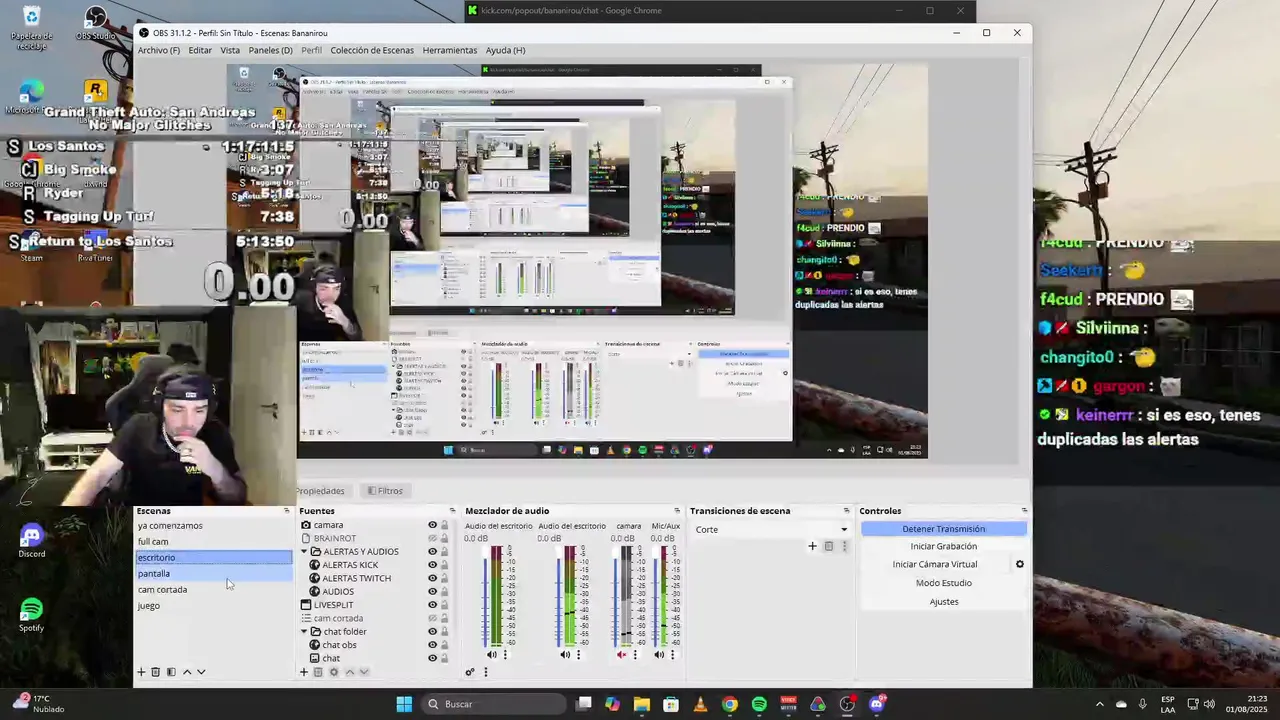Collapse the ALERTAS Y AUDIOS group
Screen dimensions: 1280x720
[304, 551]
